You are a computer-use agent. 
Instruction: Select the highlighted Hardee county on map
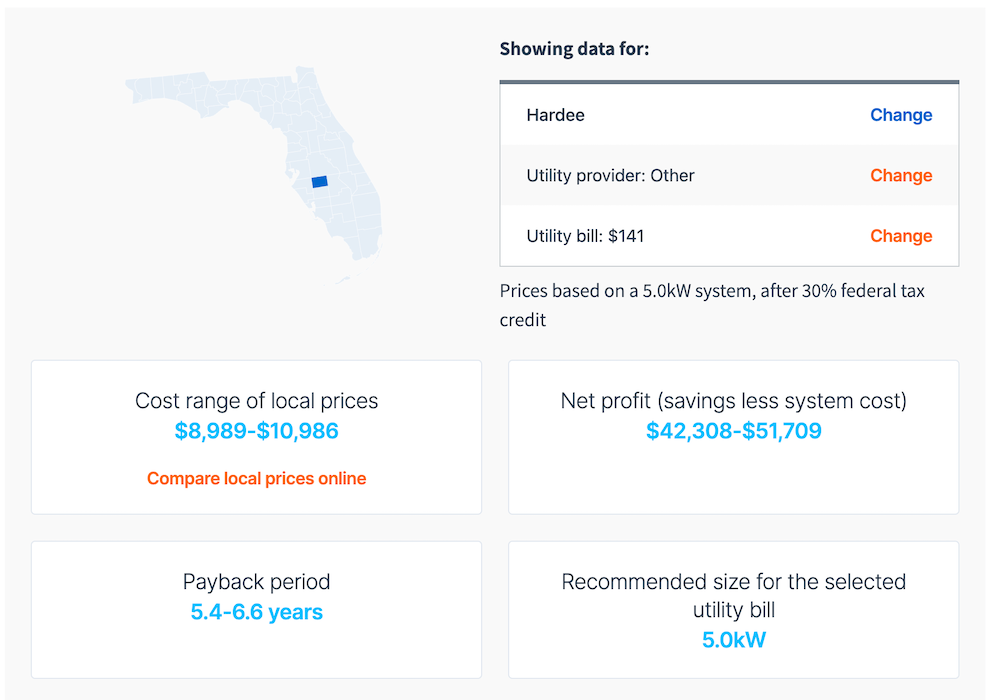(x=320, y=182)
